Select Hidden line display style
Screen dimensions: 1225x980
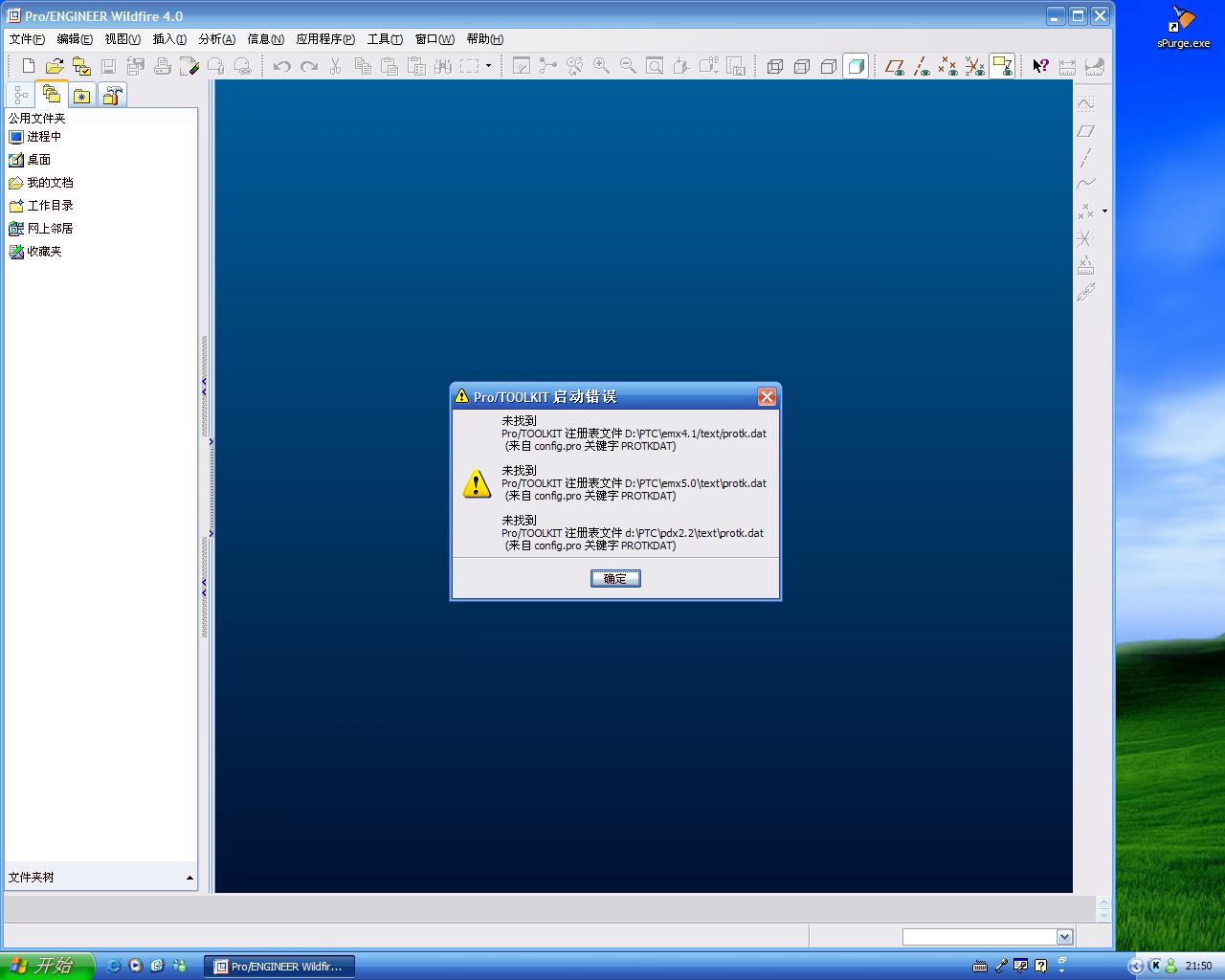[802, 66]
